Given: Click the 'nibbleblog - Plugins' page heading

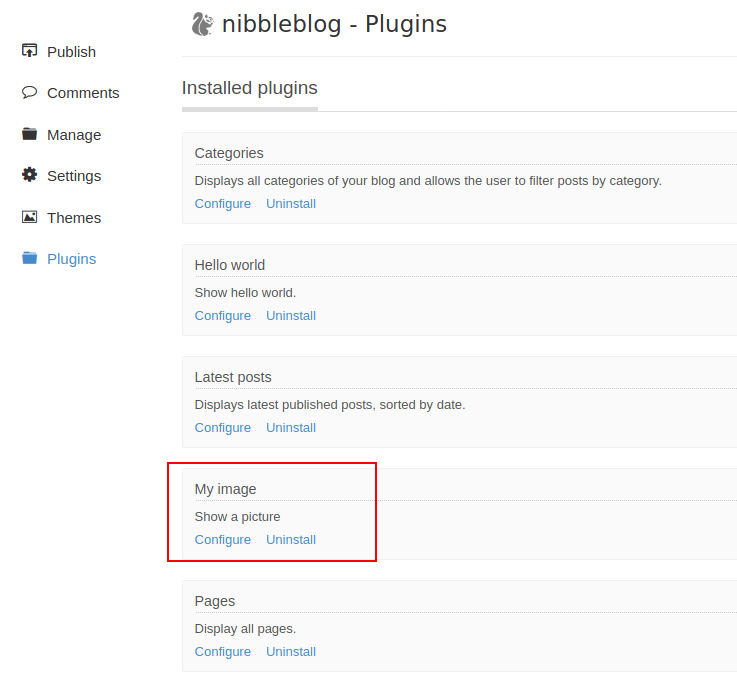Looking at the screenshot, I should click(334, 24).
